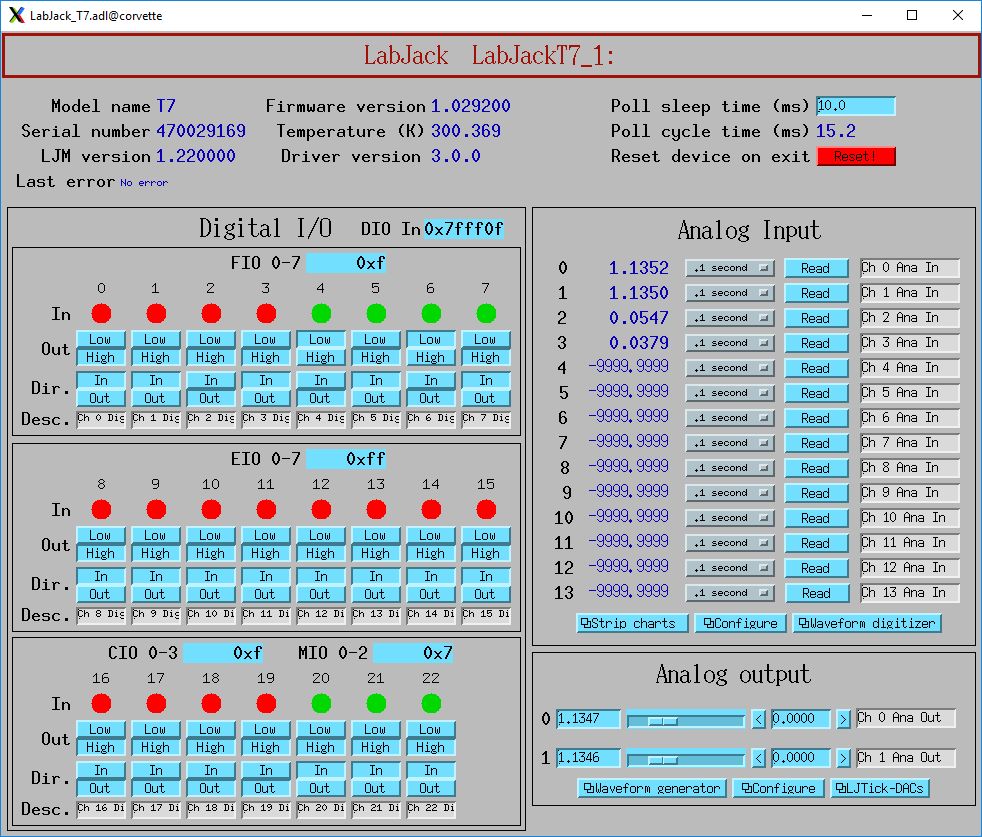Open scan rate dropdown for analog input 9

point(730,493)
